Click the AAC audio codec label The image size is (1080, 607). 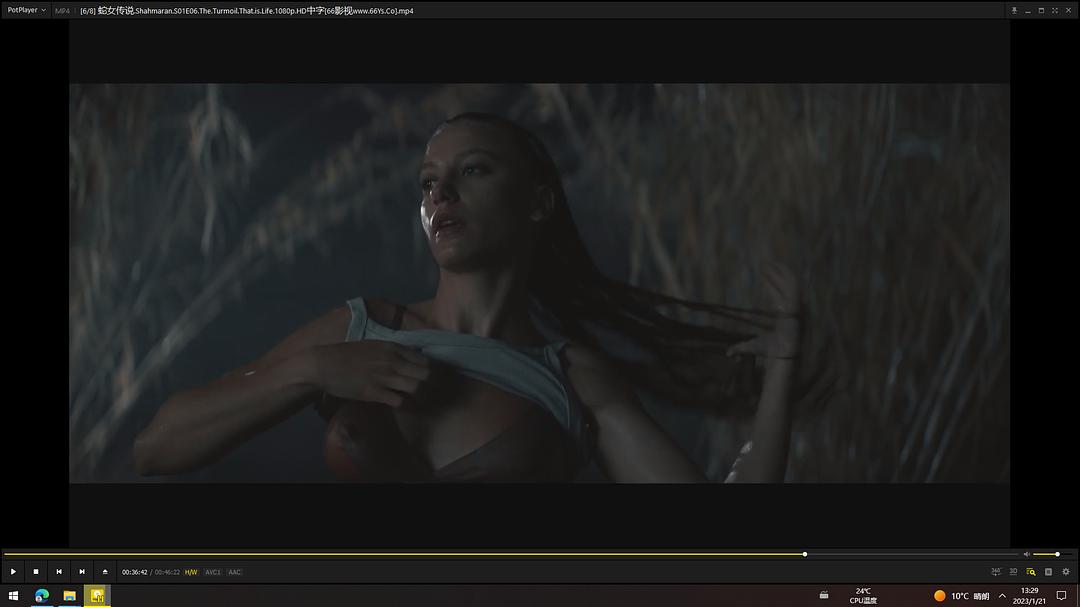(234, 573)
